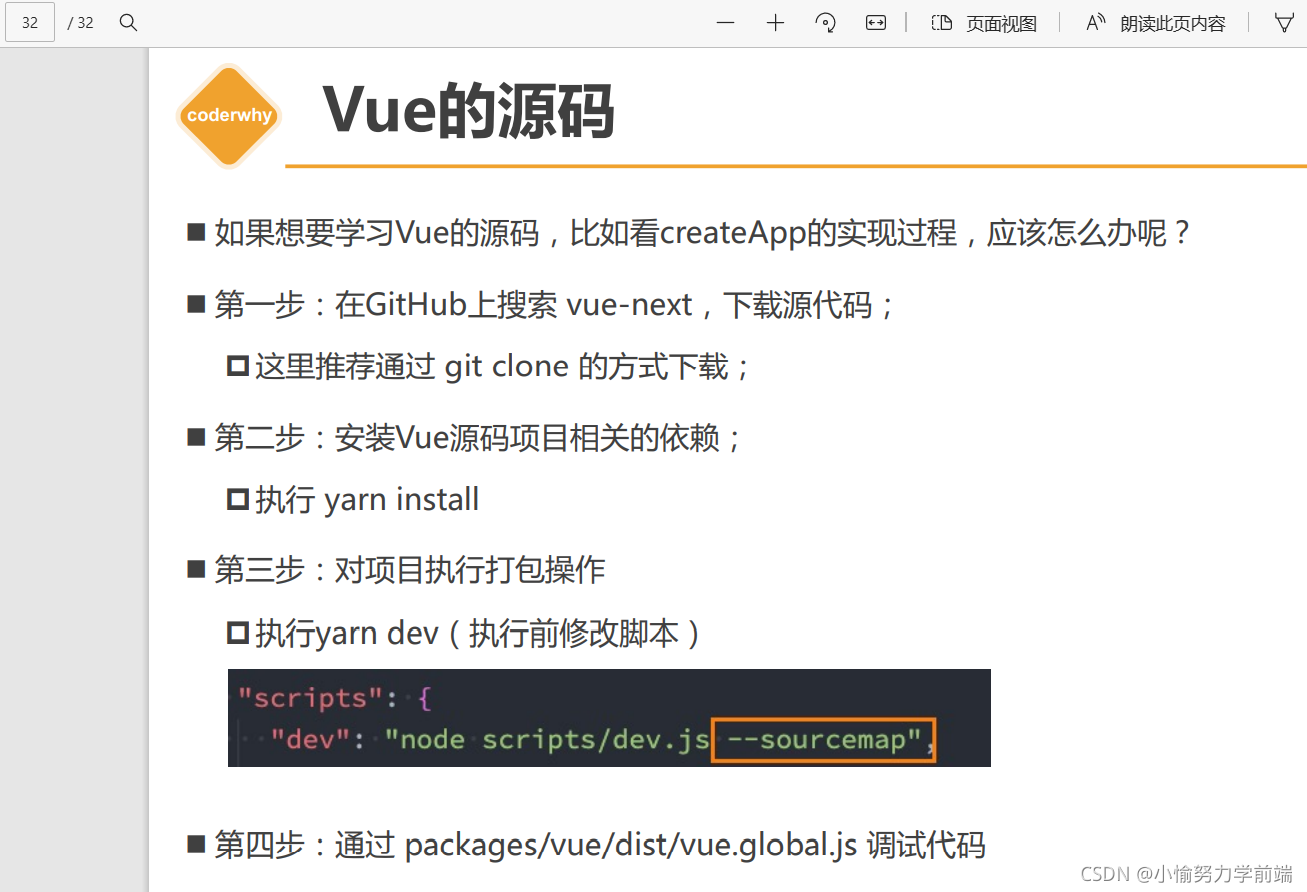1307x892 pixels.
Task: Click the highlighted --sourcemap flag
Action: pos(822,740)
